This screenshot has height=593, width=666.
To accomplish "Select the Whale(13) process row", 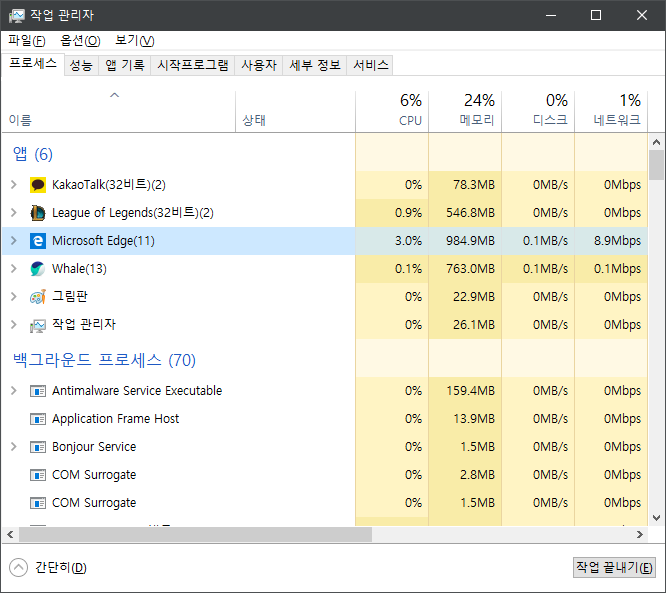I will [325, 269].
